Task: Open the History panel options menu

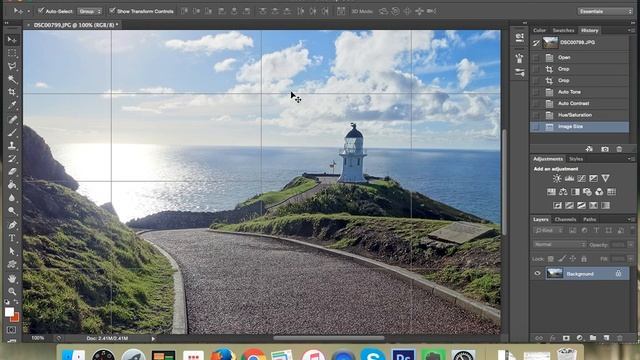Action: (x=630, y=30)
